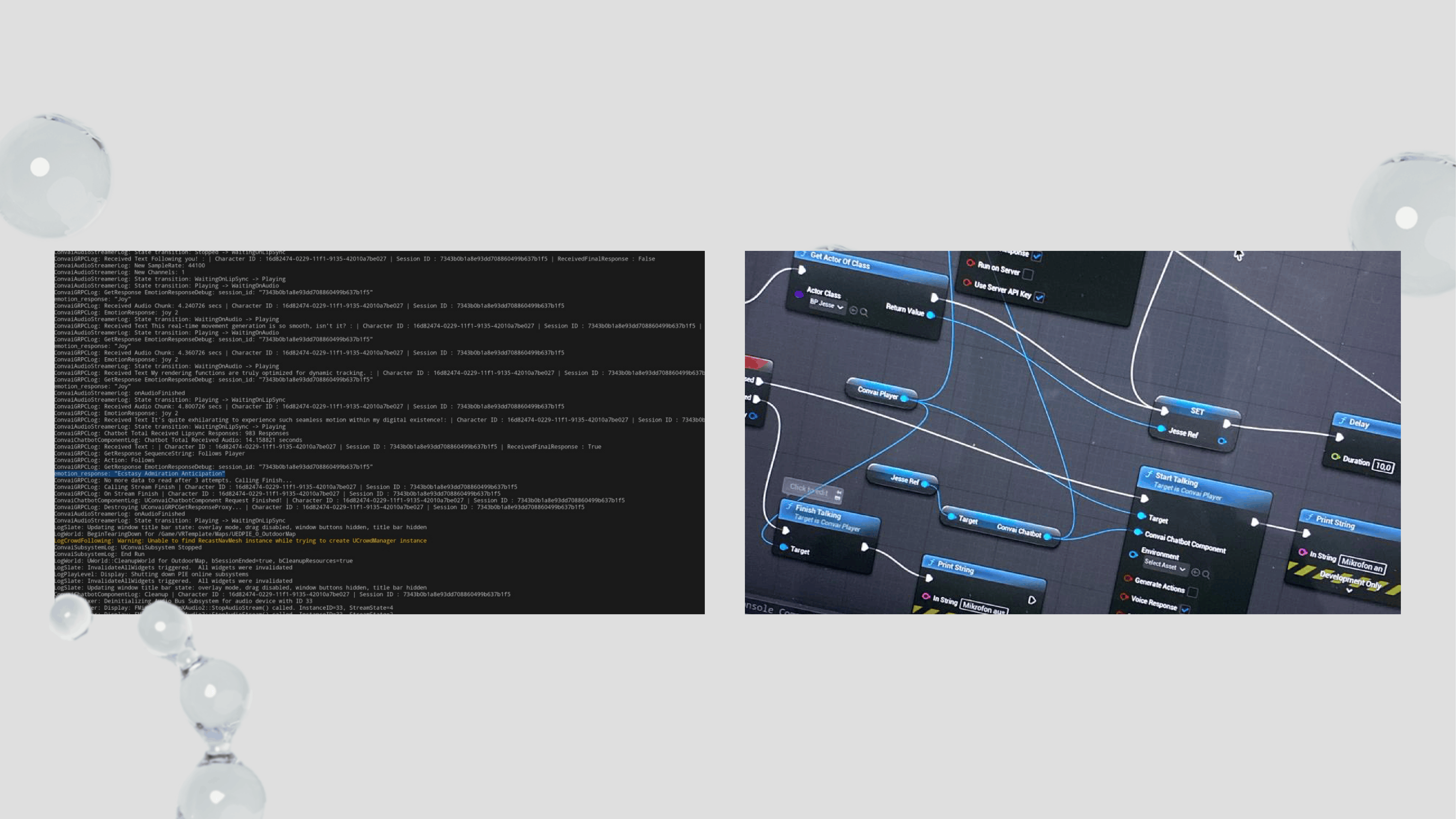1456x819 pixels.
Task: Click log line "Chatbot Total Received Audio: 14.158821 seconds"
Action: point(178,440)
